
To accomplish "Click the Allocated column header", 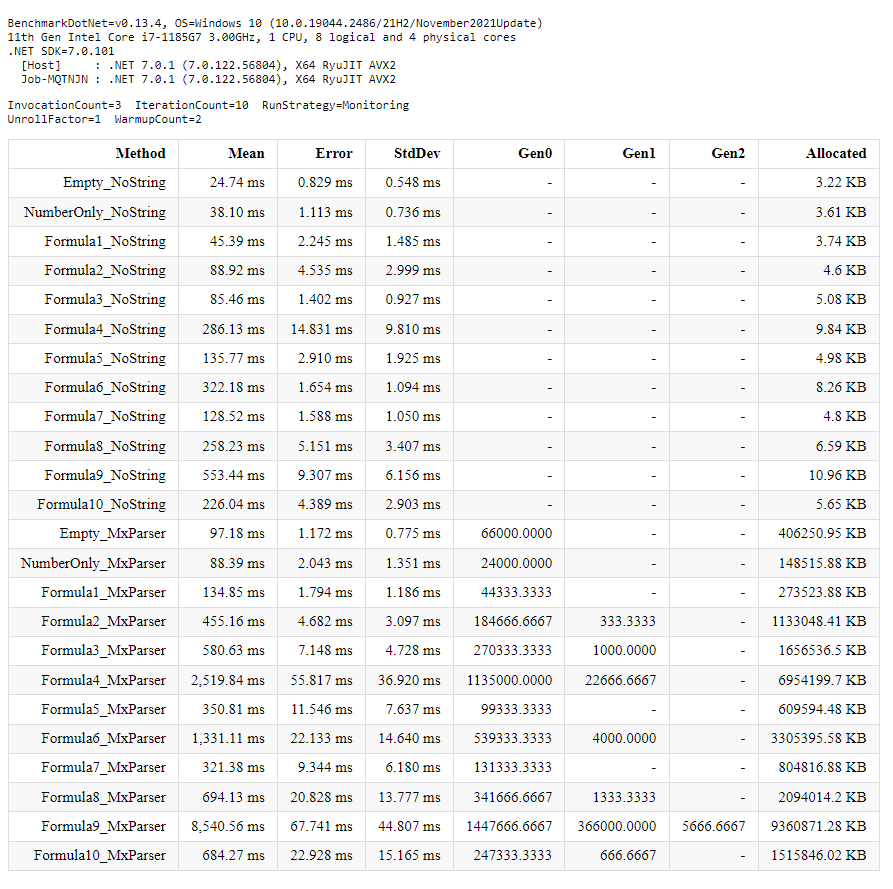I will click(x=835, y=153).
